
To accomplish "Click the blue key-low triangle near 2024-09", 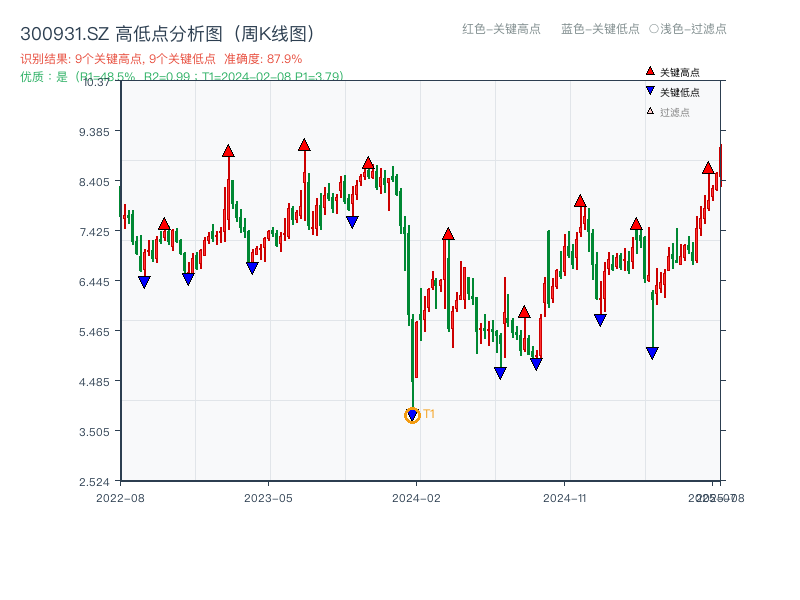I will (x=536, y=364).
